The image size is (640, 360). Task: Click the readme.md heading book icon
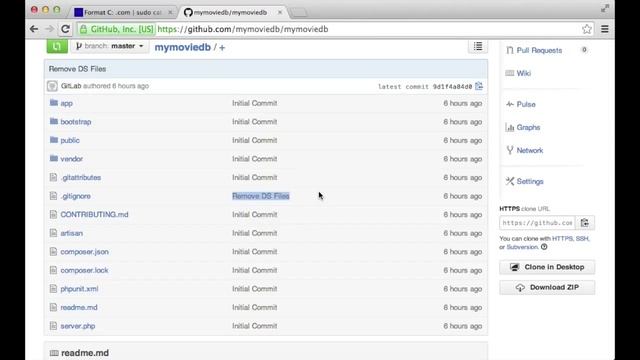54,353
